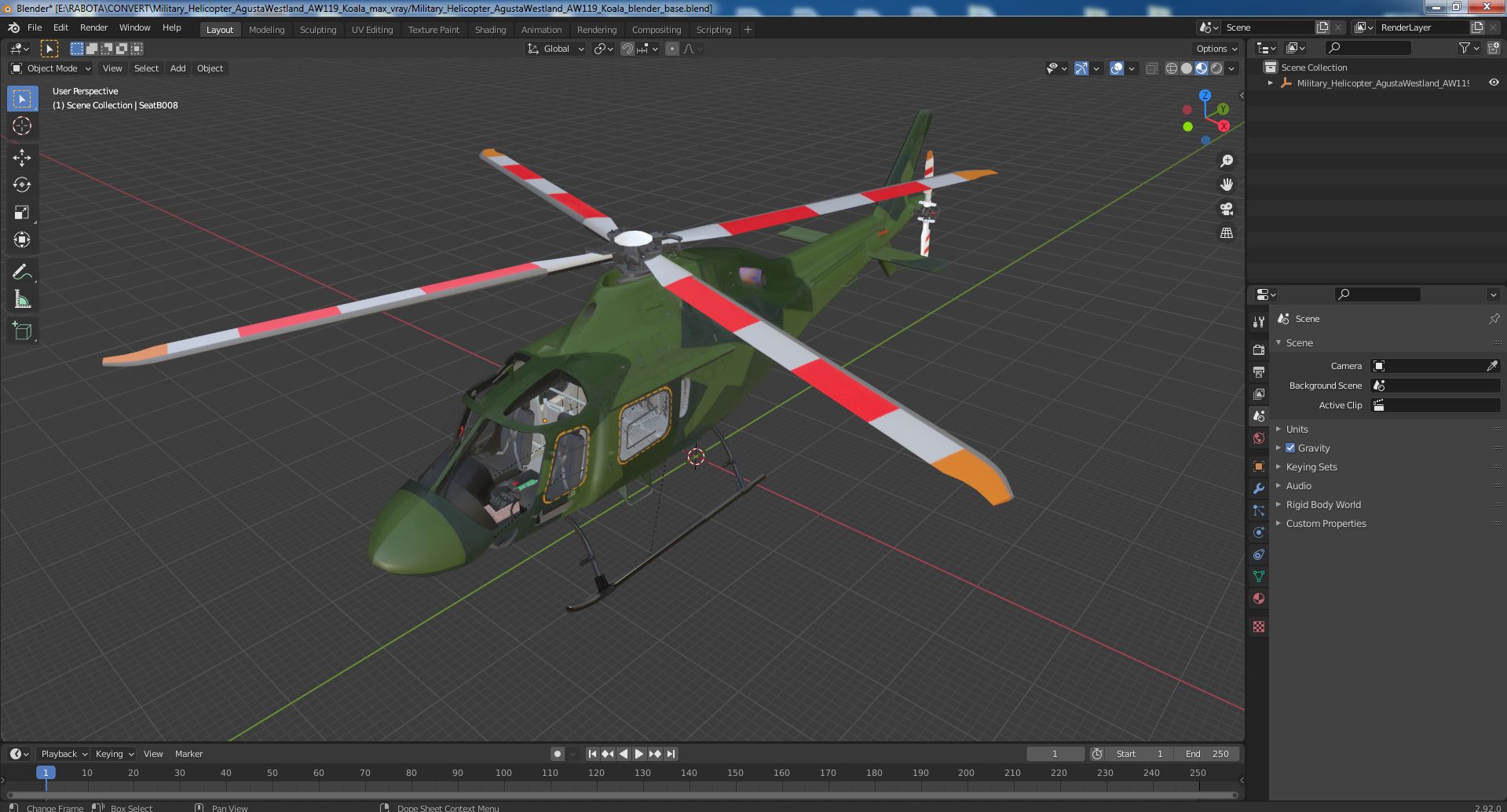Switch to the Modeling workspace tab
Viewport: 1507px width, 812px height.
(x=266, y=30)
